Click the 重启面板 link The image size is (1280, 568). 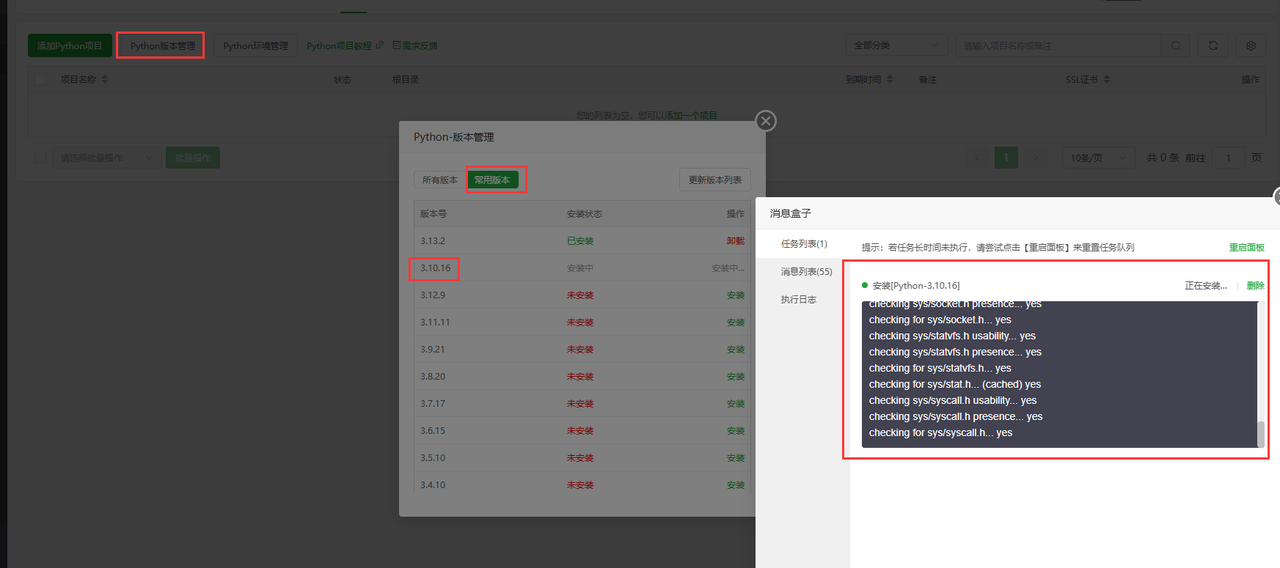tap(1246, 247)
